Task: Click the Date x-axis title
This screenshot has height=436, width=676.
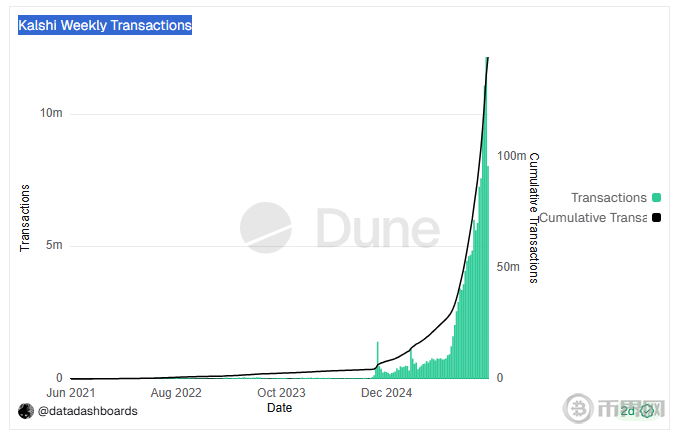Action: (x=280, y=408)
